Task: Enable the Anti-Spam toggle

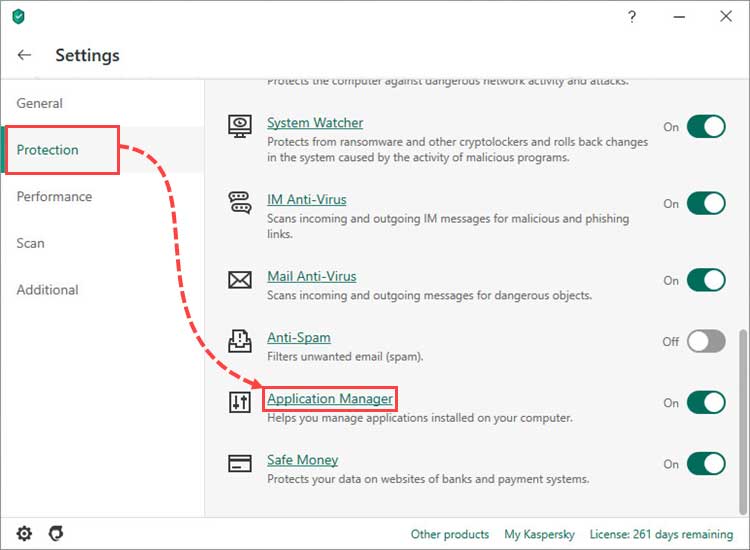Action: pyautogui.click(x=706, y=341)
